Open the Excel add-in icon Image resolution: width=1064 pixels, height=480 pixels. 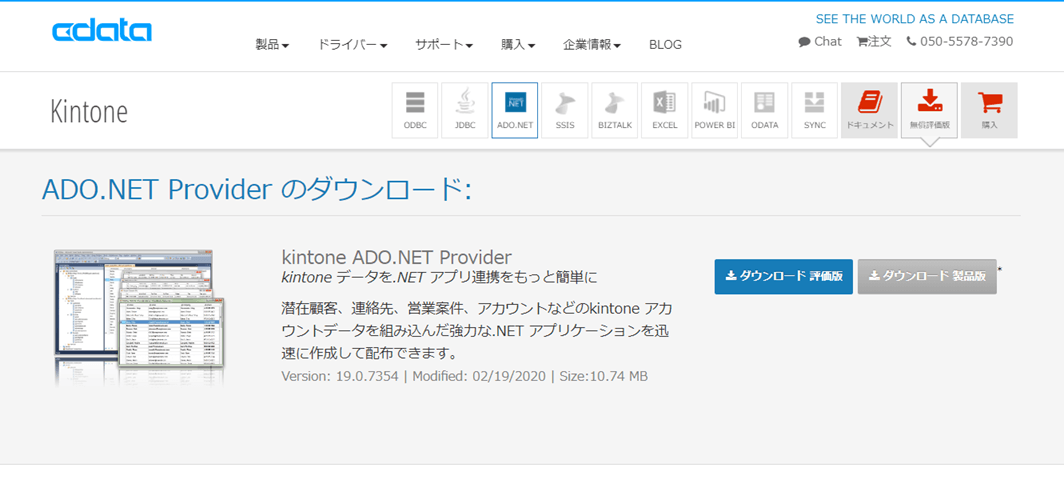click(665, 110)
